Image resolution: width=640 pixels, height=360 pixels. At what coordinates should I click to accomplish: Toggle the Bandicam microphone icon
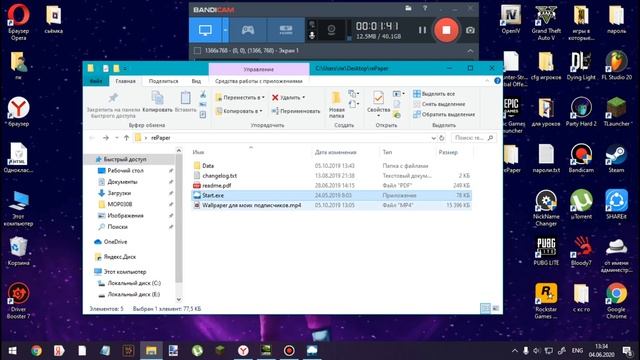312,36
